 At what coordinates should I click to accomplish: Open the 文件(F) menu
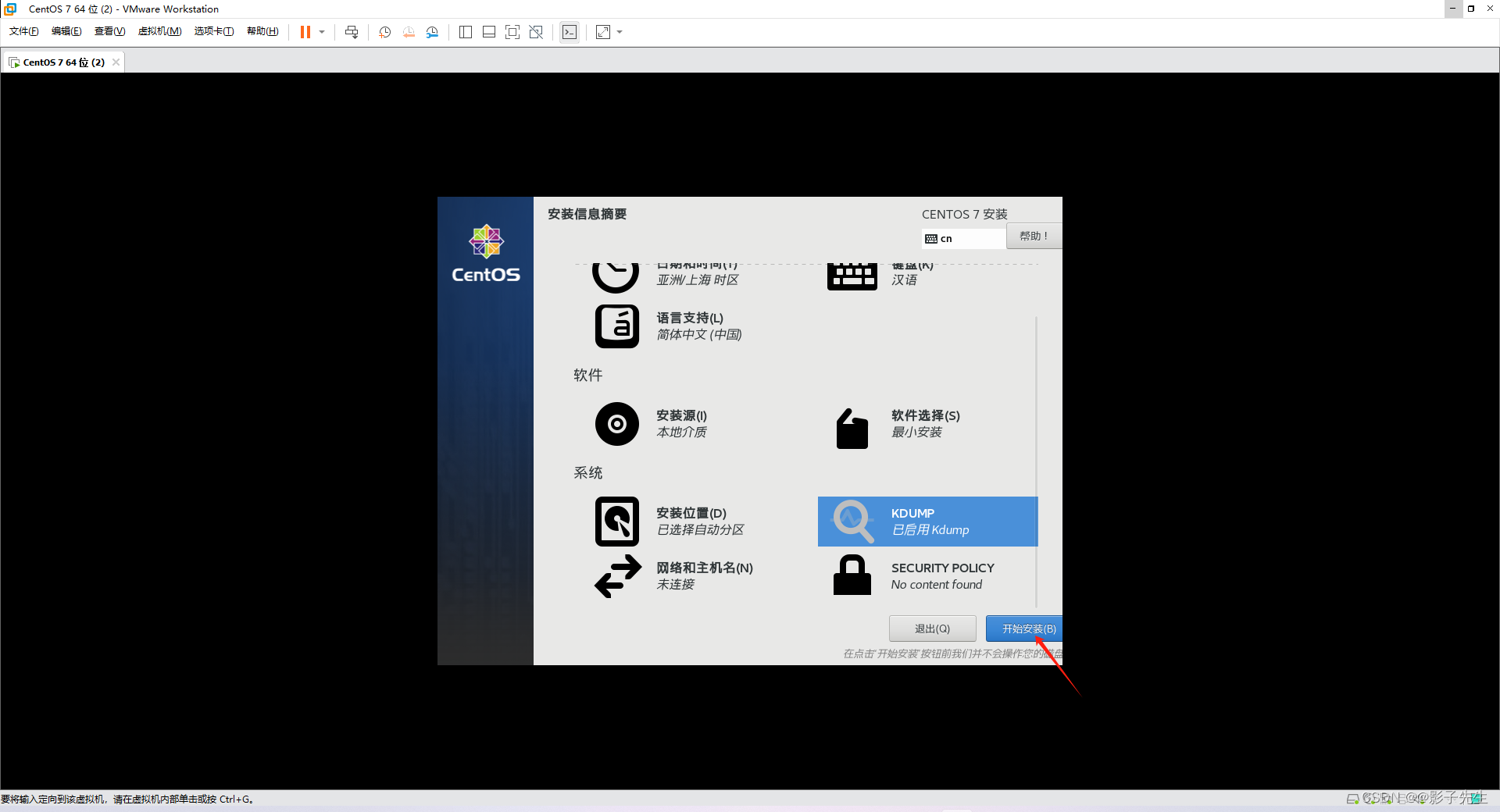point(24,31)
